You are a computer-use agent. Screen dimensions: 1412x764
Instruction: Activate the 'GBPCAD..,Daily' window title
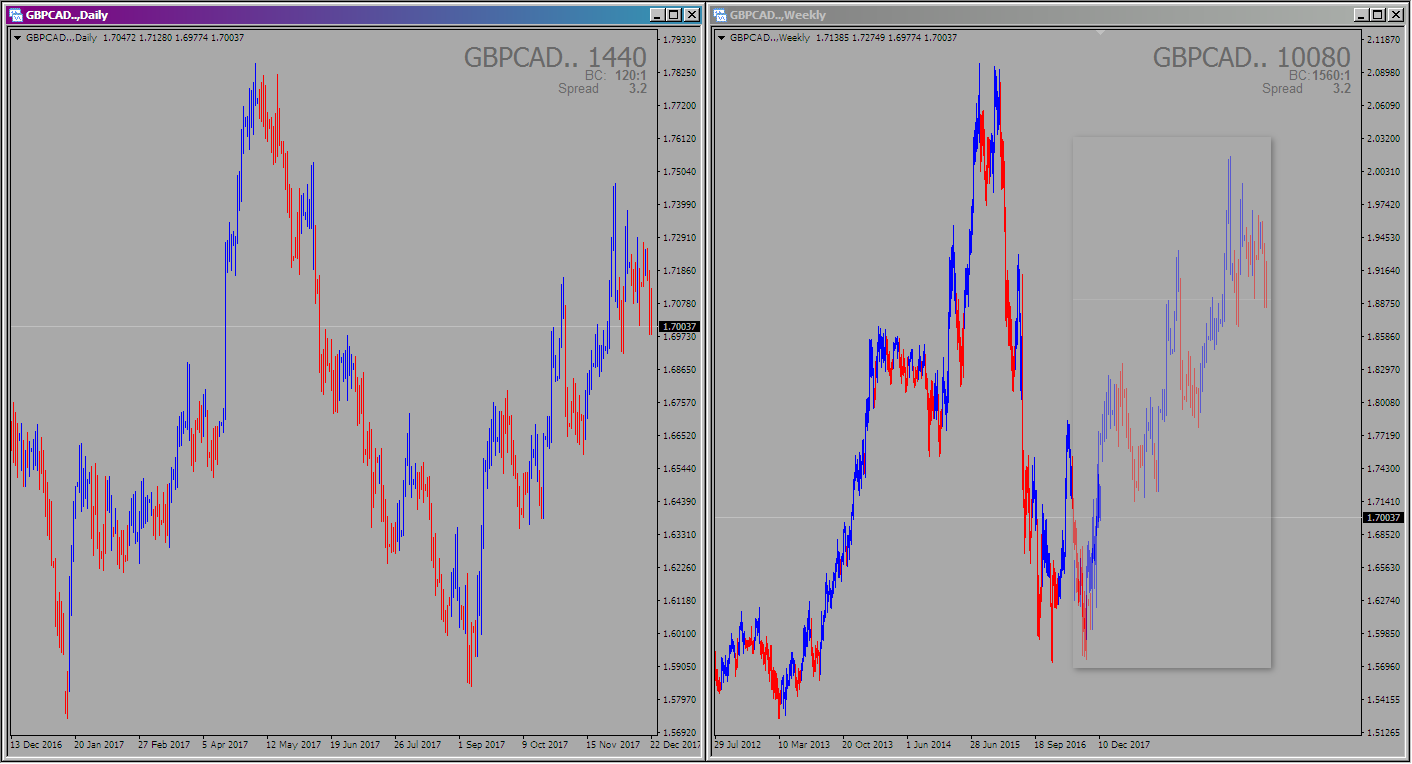pos(67,15)
